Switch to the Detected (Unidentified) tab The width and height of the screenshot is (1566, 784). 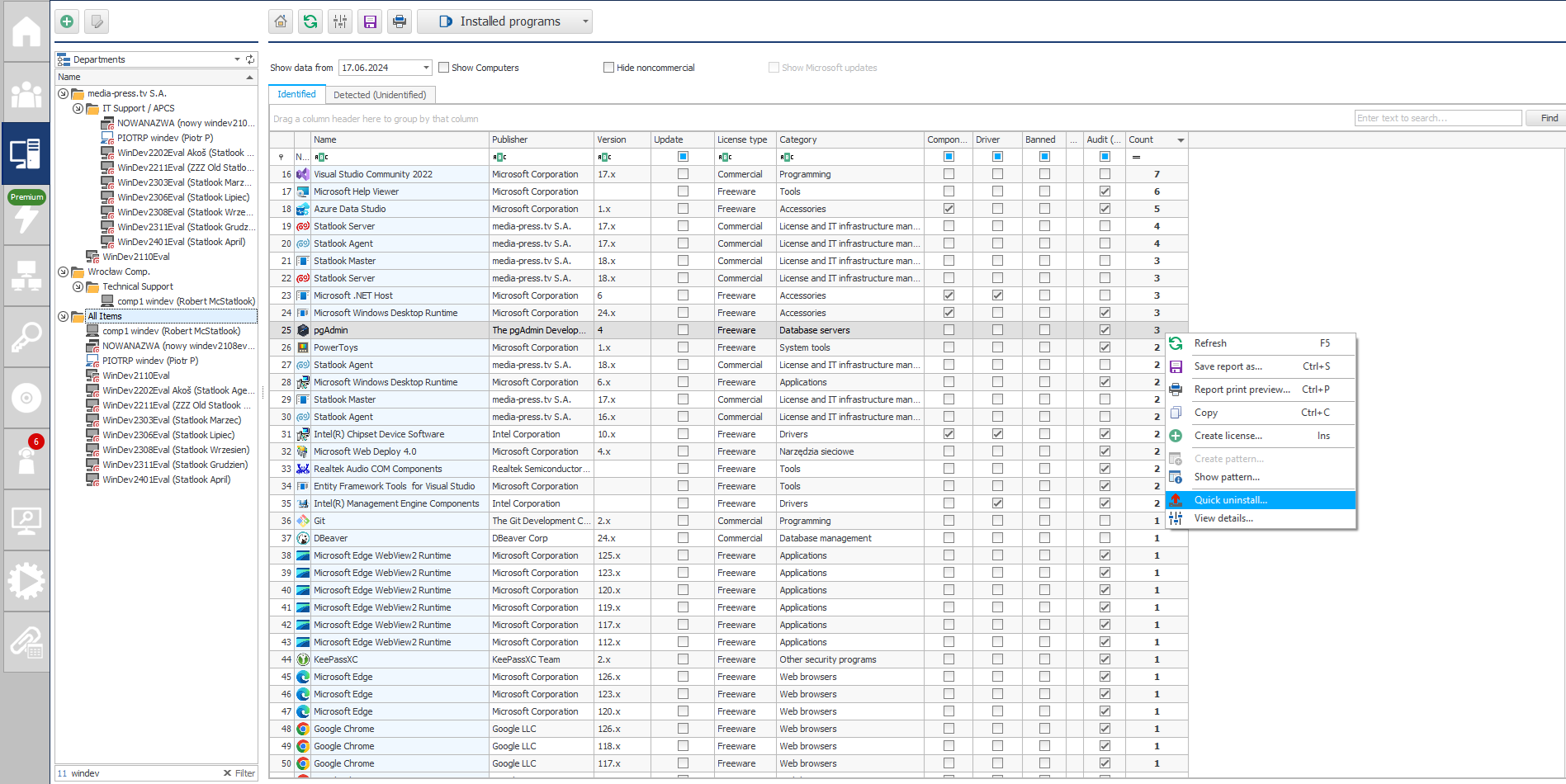pos(380,95)
